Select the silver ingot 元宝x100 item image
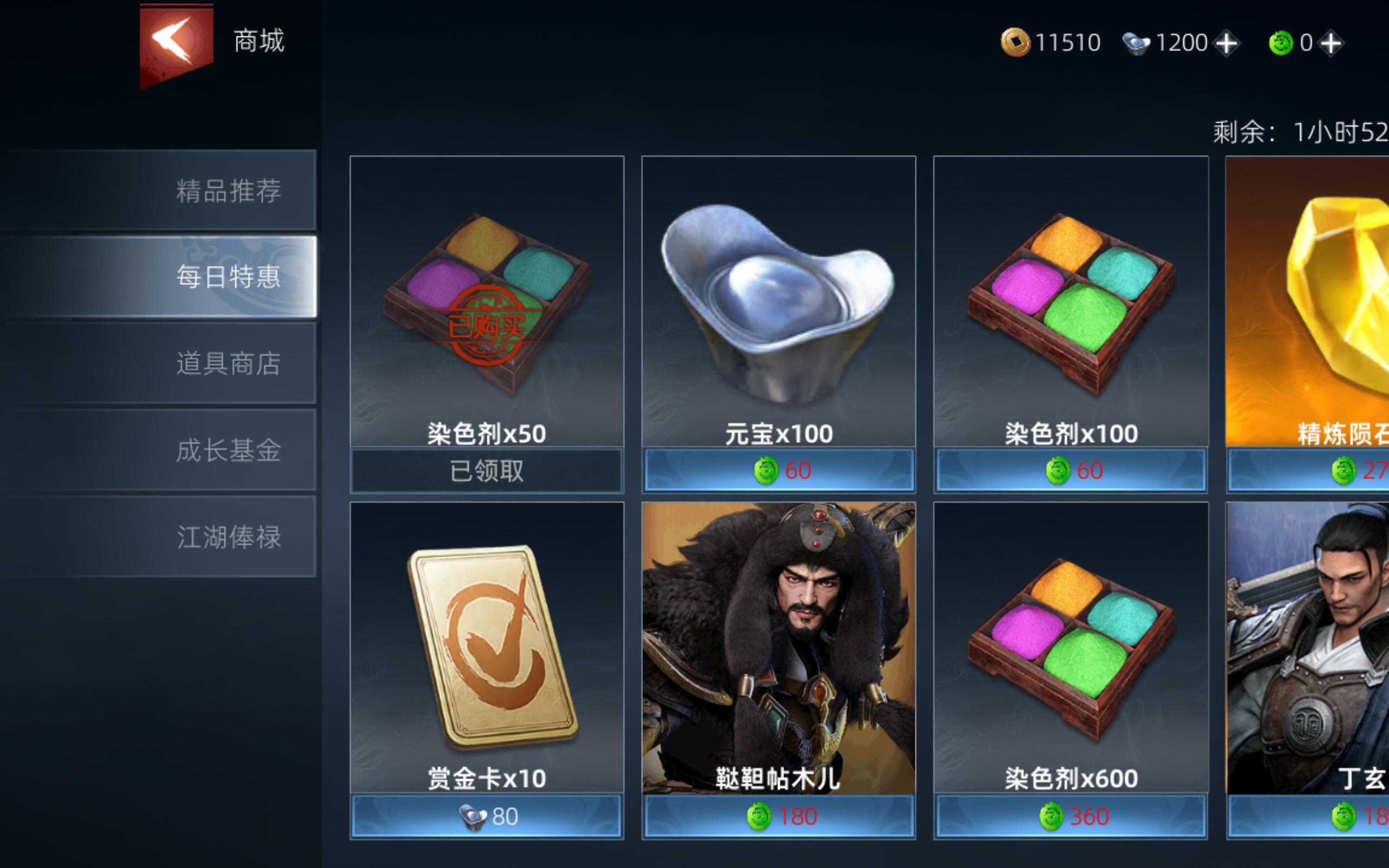The width and height of the screenshot is (1389, 868). click(x=778, y=302)
